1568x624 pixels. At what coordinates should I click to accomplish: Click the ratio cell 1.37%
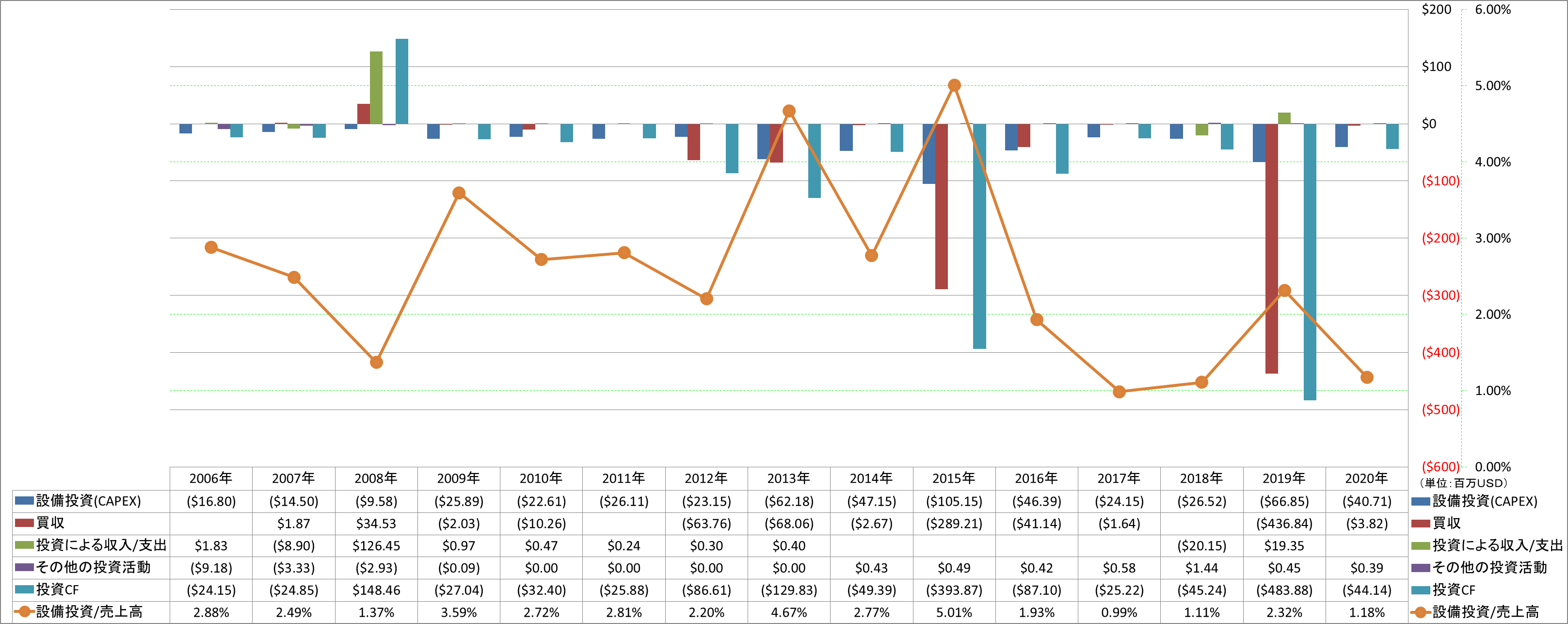[x=376, y=612]
